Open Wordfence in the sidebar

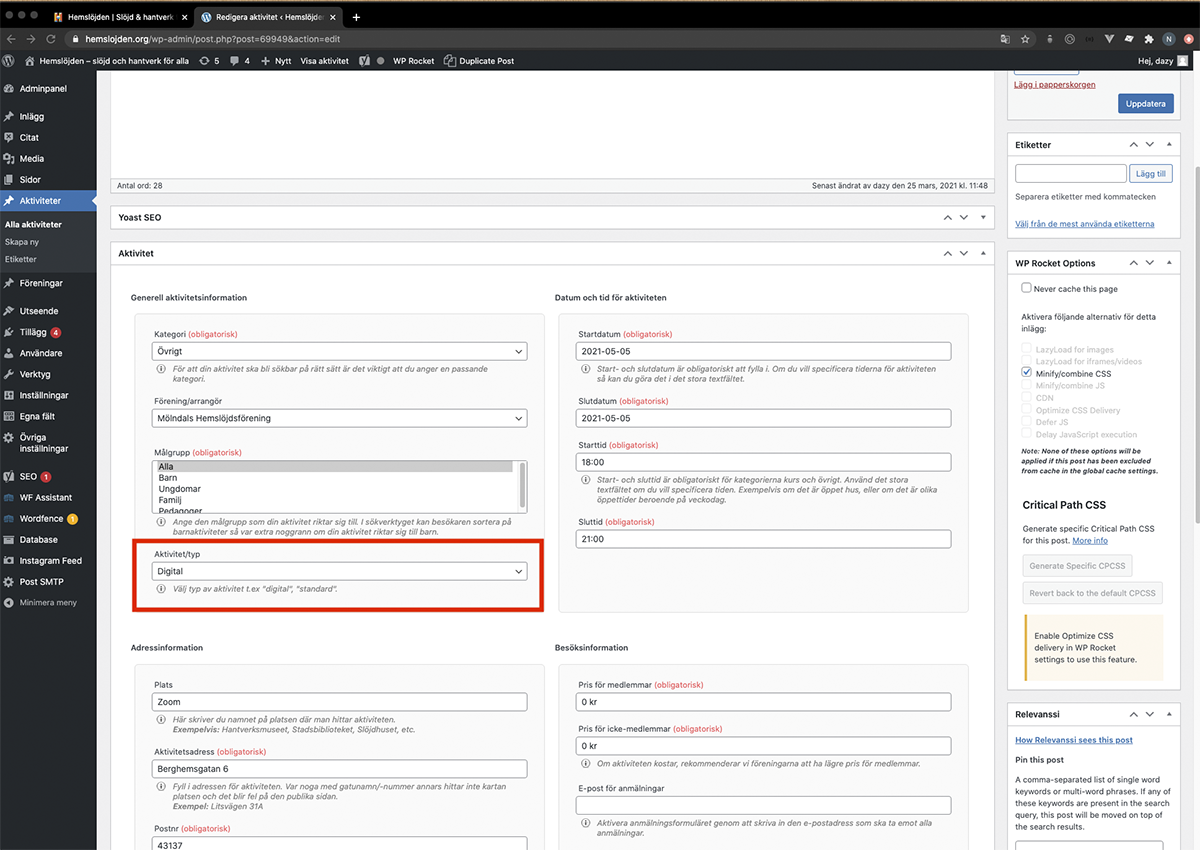[x=40, y=519]
